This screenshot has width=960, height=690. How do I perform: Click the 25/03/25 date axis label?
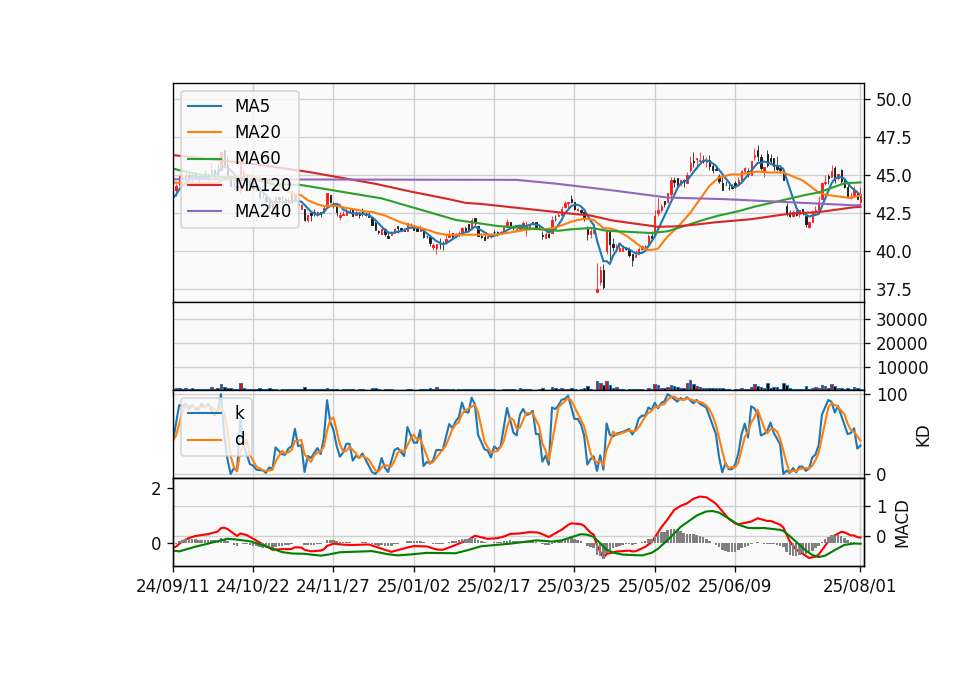point(574,586)
